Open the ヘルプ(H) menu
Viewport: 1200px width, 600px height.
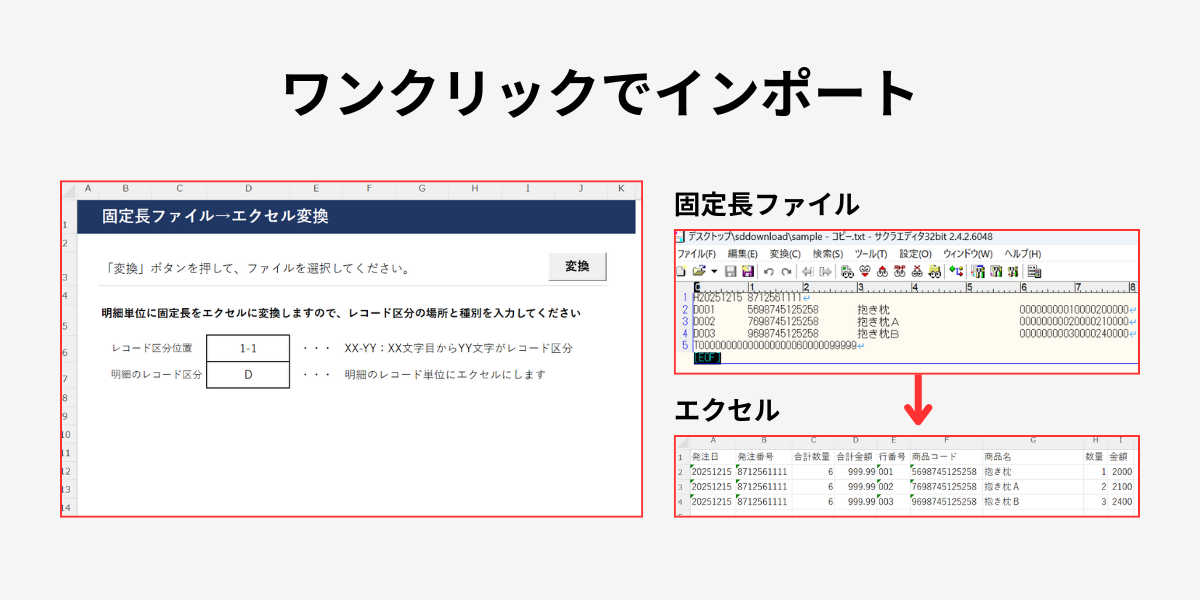(x=1023, y=254)
